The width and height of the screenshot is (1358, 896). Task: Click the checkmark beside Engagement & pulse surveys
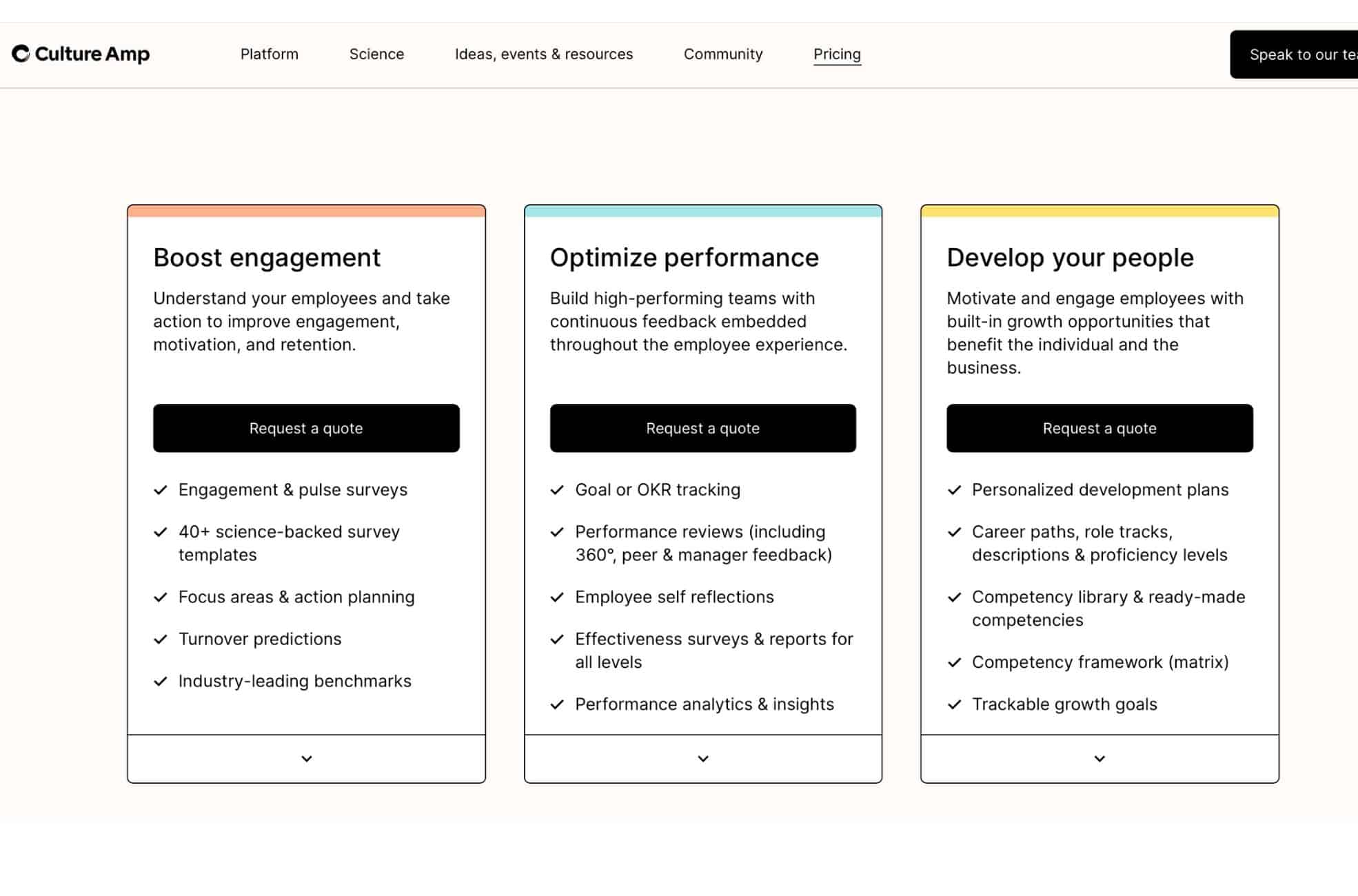click(x=161, y=490)
